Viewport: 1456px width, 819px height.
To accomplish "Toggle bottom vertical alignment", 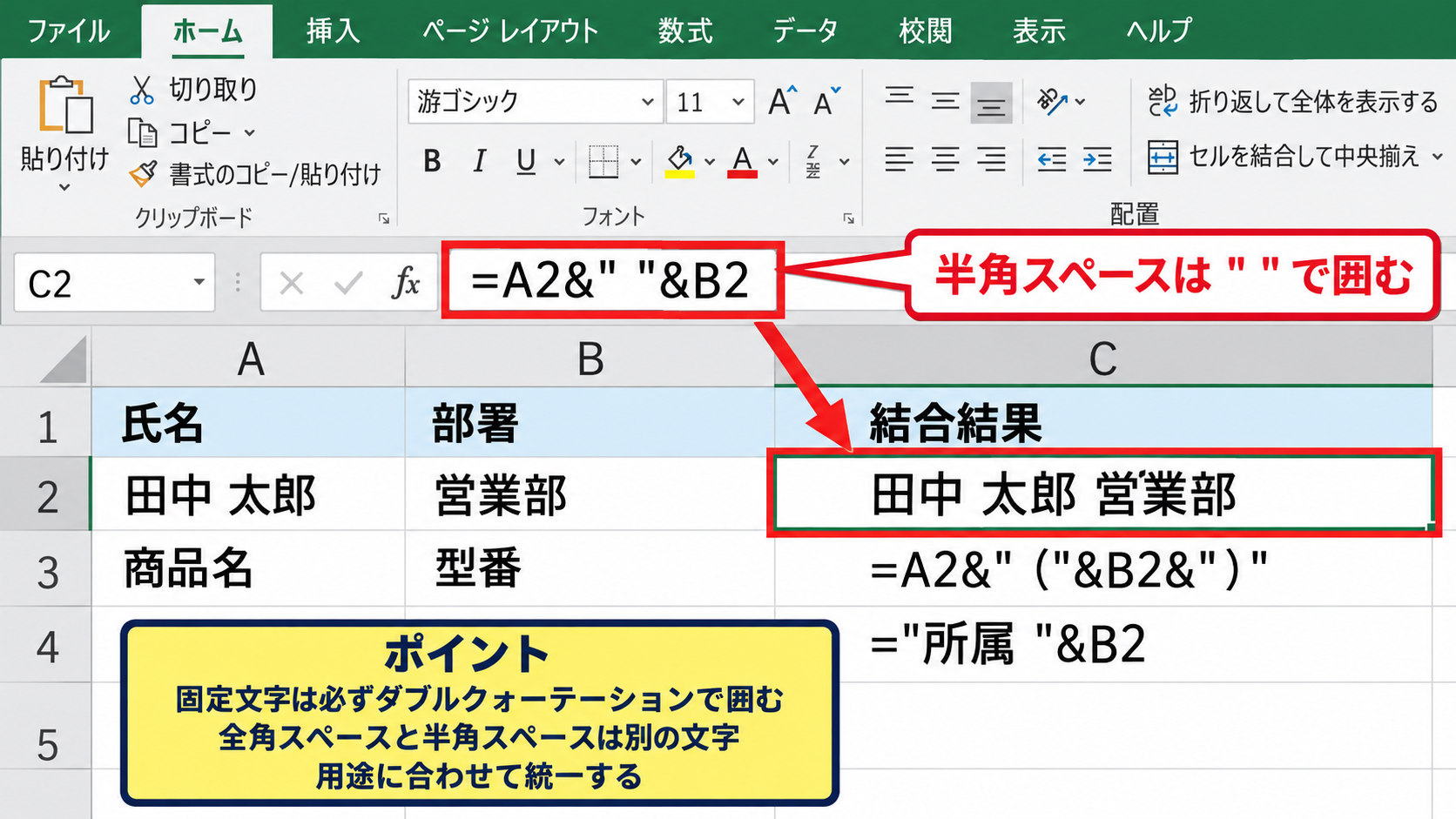I will pyautogui.click(x=991, y=103).
